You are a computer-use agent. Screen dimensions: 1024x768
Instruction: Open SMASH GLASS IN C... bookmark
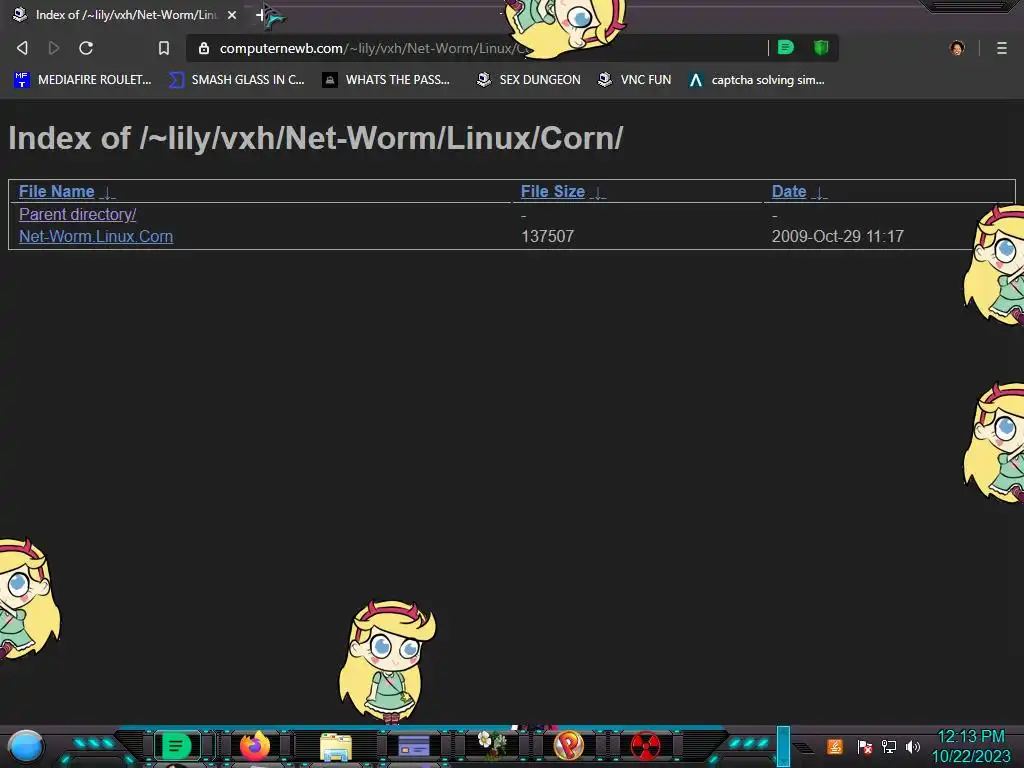(x=236, y=80)
